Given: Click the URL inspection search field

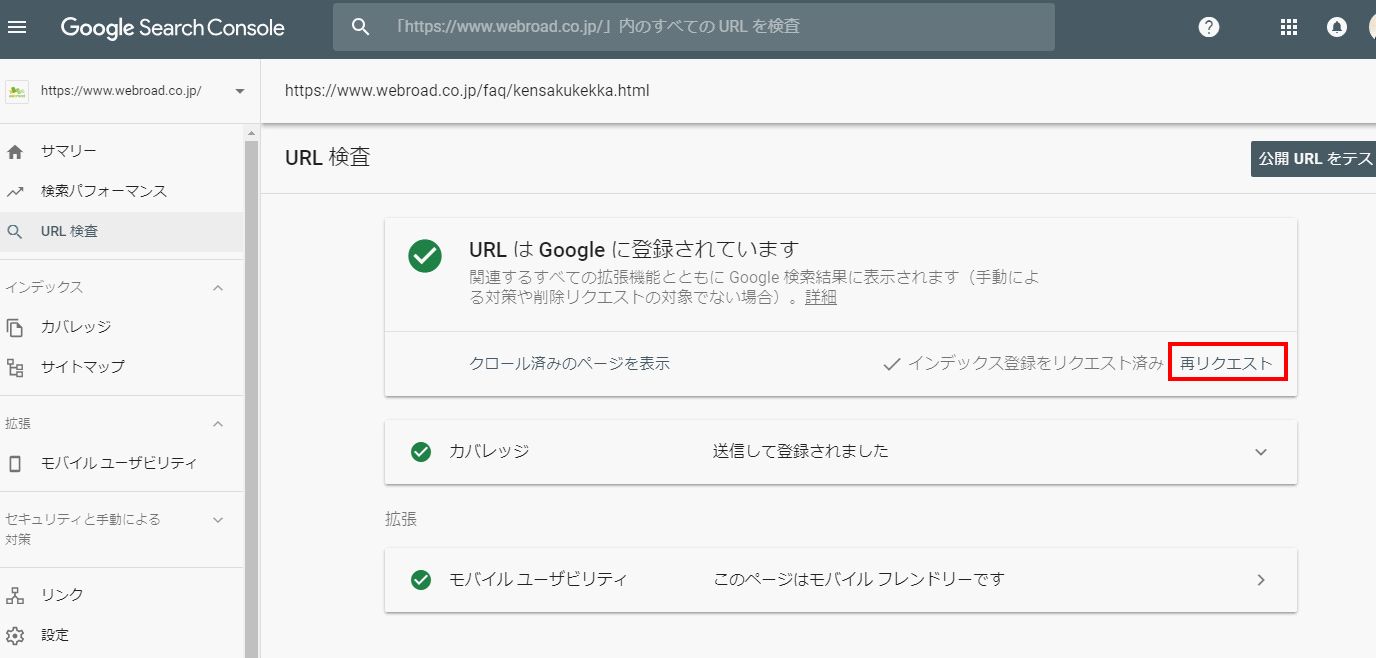Looking at the screenshot, I should (x=694, y=27).
